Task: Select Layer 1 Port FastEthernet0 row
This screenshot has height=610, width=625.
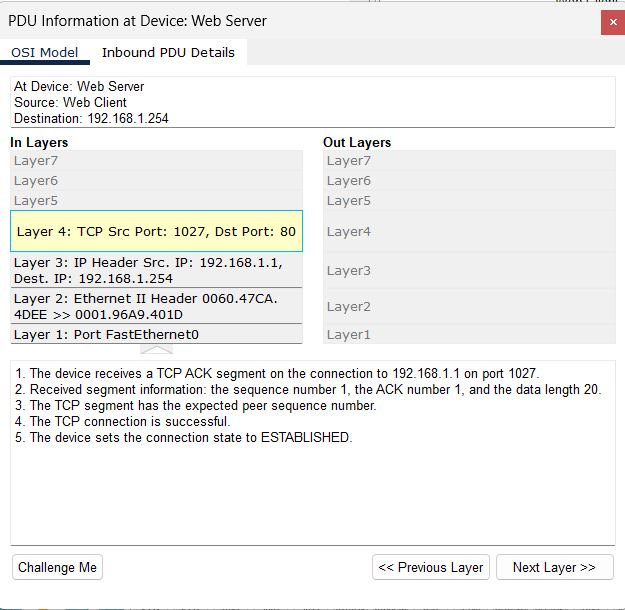Action: click(156, 334)
